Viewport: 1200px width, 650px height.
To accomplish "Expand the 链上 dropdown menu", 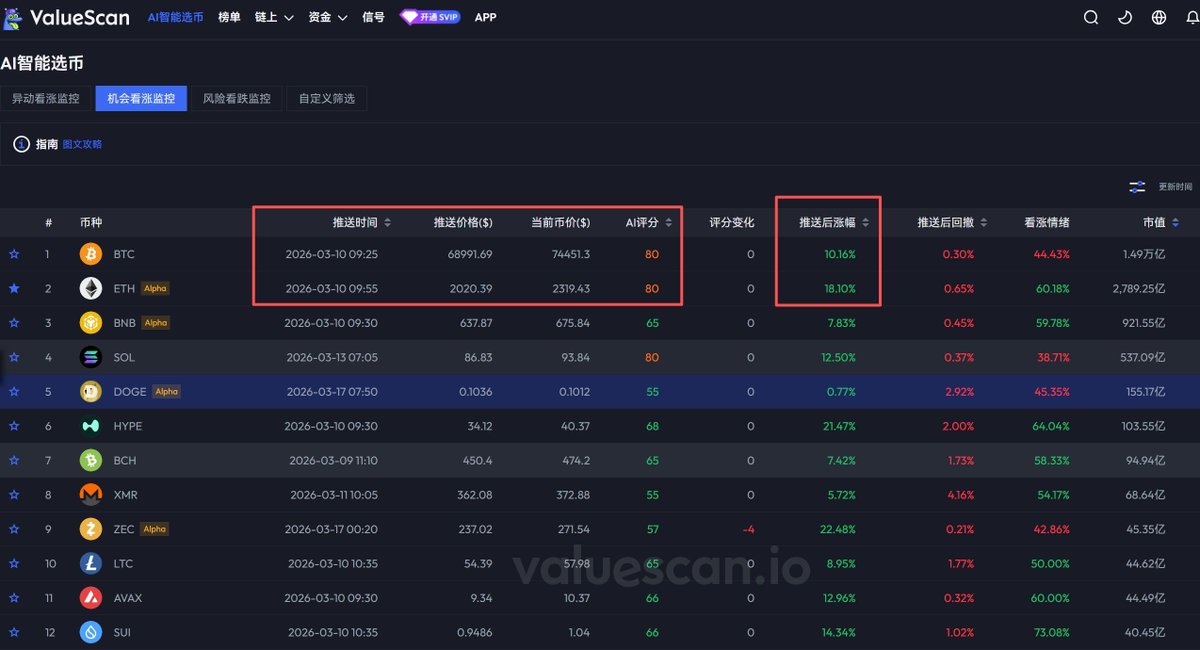I will (274, 18).
